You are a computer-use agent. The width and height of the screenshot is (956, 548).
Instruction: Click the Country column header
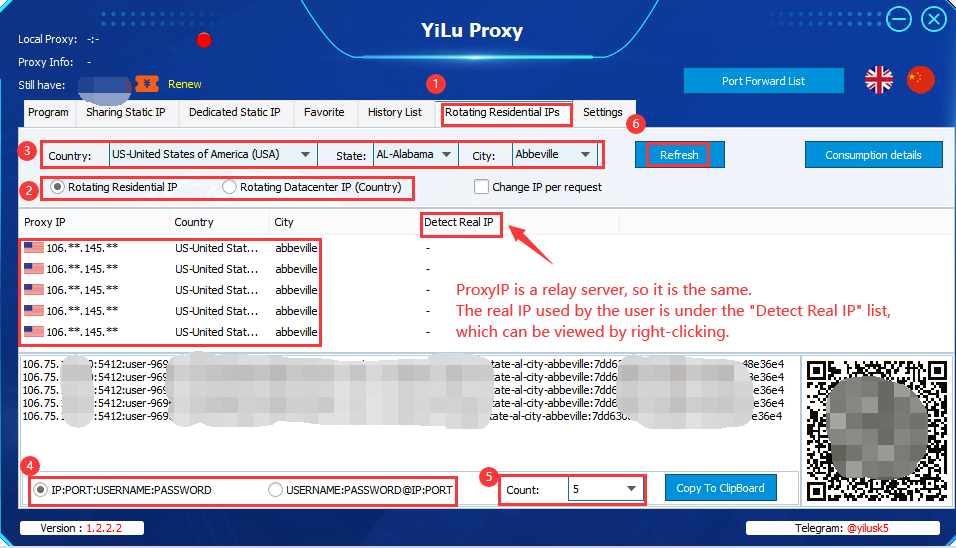pyautogui.click(x=219, y=222)
